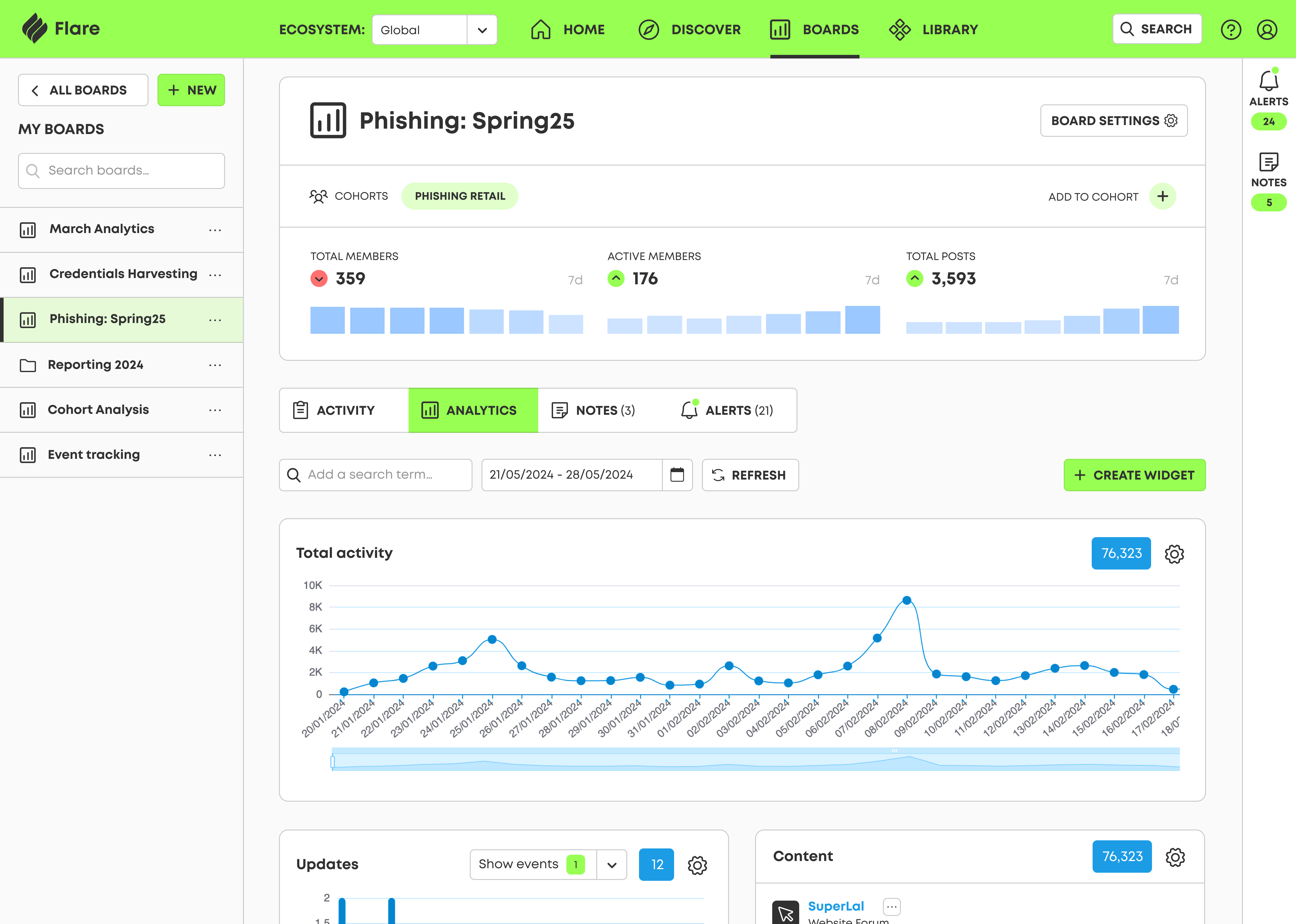Click the 25/01/2024 data point on chart
The width and height of the screenshot is (1296, 924).
pos(492,639)
